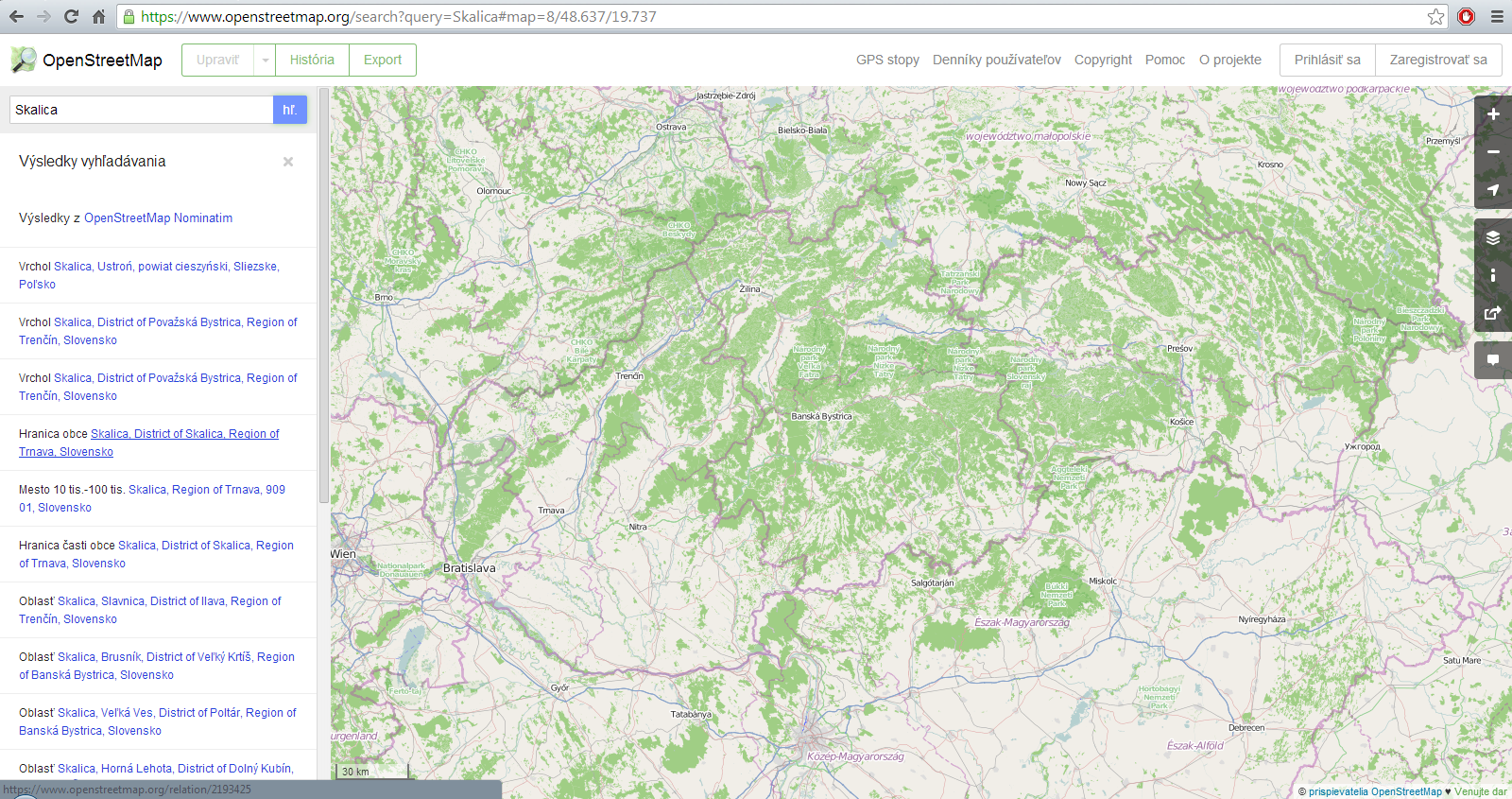The height and width of the screenshot is (799, 1512).
Task: Open GPS stopy page
Action: point(887,60)
